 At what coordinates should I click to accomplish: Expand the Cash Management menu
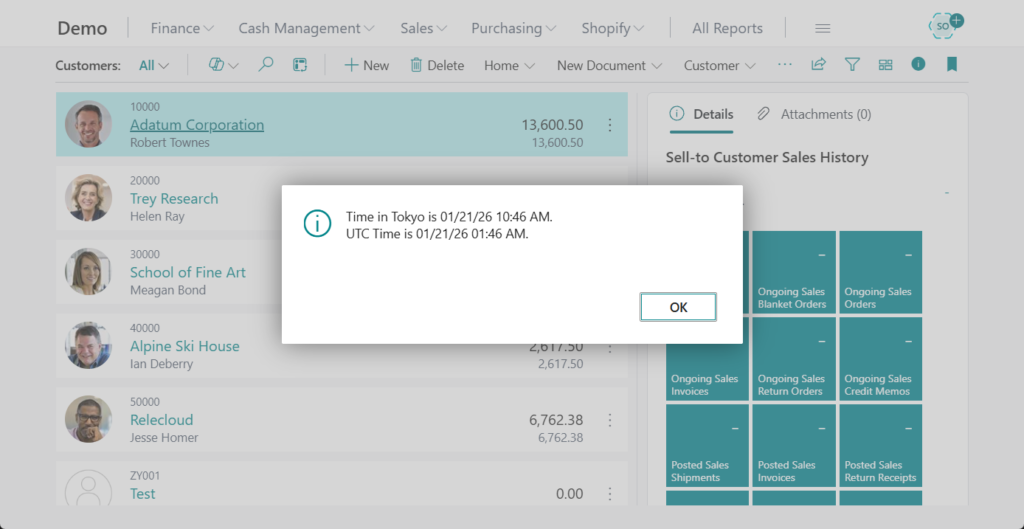(306, 28)
